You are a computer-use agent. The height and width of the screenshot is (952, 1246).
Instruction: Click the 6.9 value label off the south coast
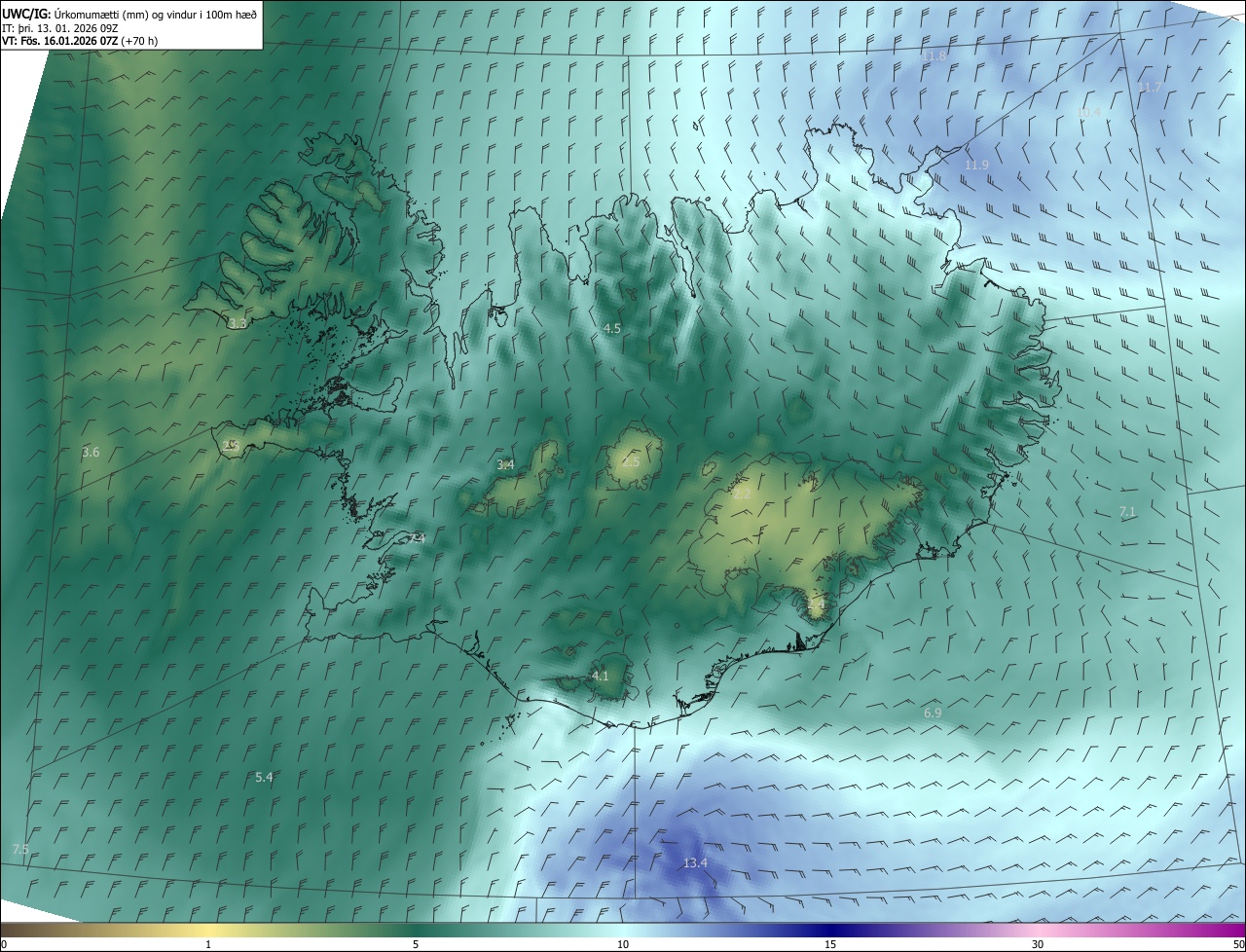point(933,714)
